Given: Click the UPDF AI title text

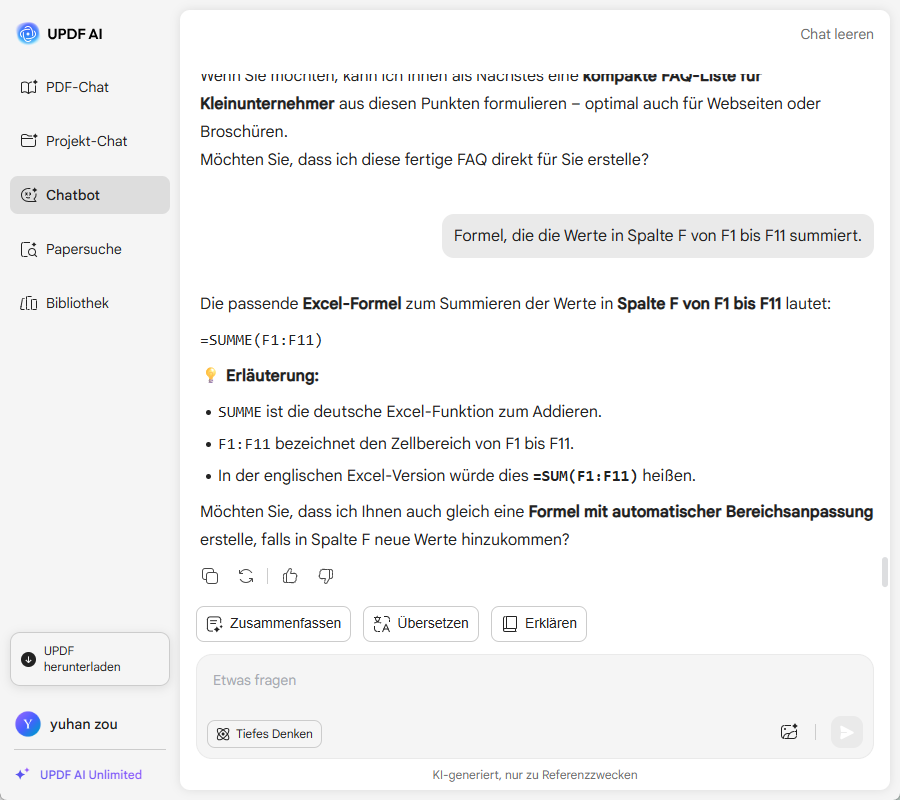Looking at the screenshot, I should [75, 34].
